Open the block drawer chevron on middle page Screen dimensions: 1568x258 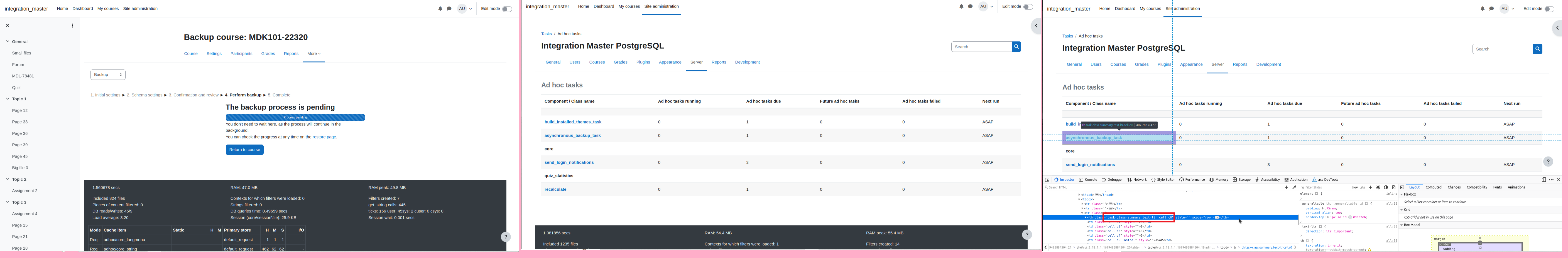pos(1036,26)
